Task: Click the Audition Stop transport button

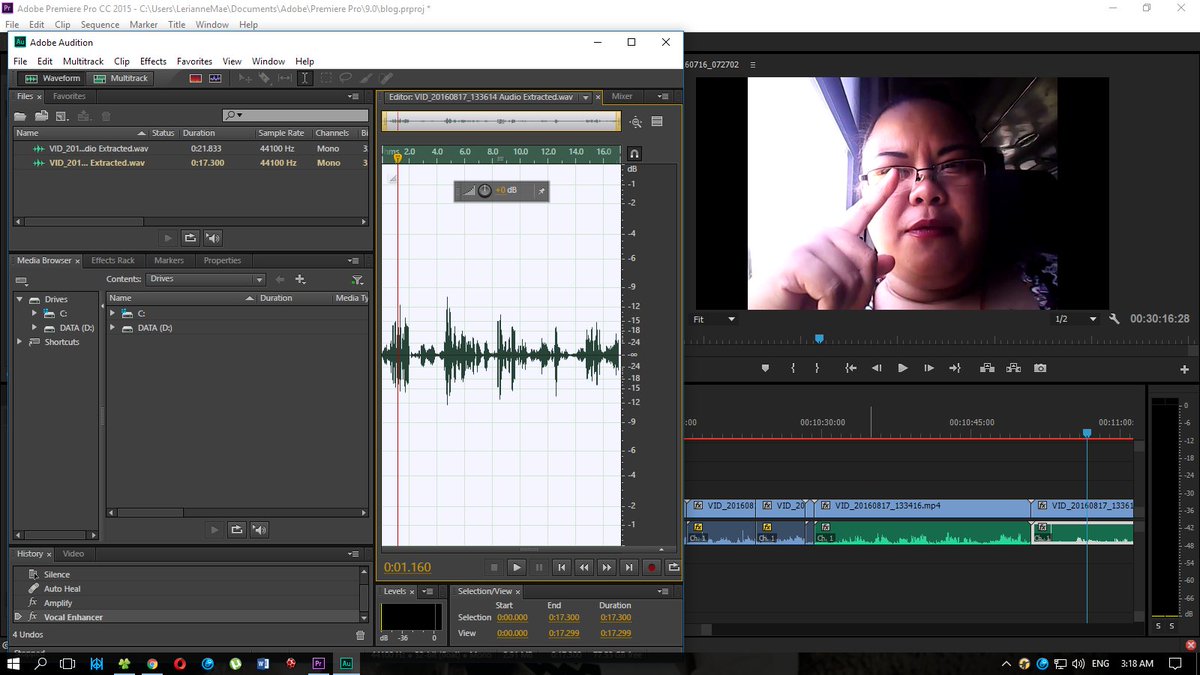Action: click(494, 568)
